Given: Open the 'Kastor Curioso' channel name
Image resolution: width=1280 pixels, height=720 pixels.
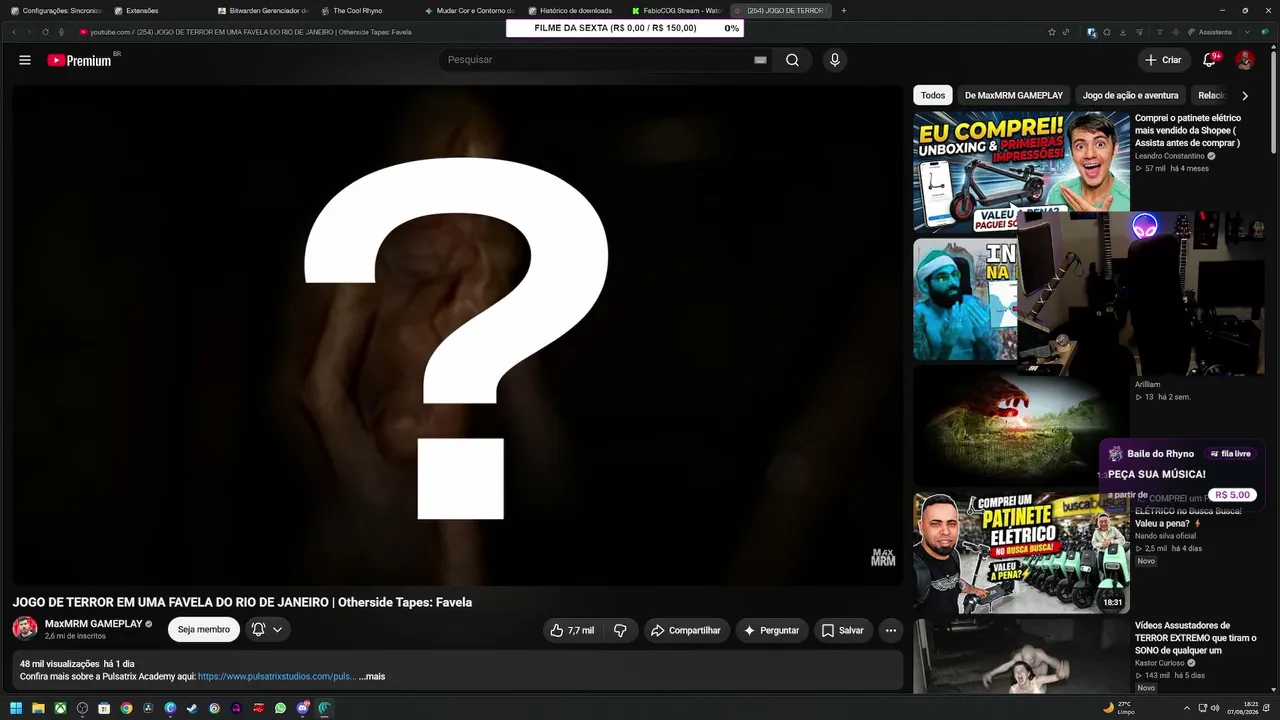Looking at the screenshot, I should (1160, 663).
